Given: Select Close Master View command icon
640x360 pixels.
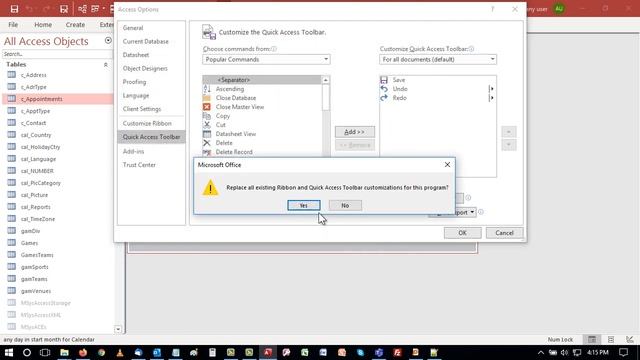Looking at the screenshot, I should click(207, 107).
